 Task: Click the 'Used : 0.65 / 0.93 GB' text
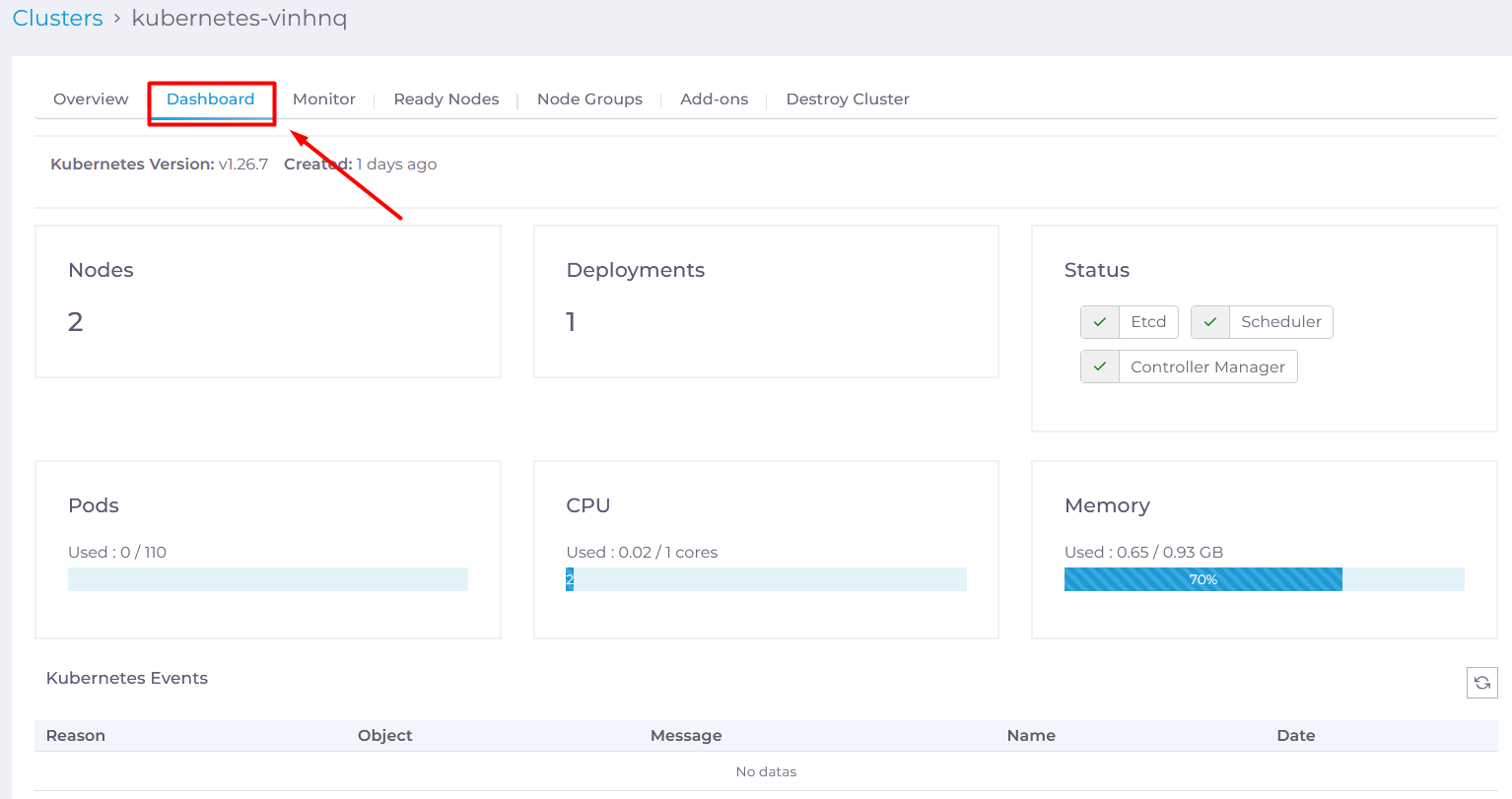pos(1143,552)
